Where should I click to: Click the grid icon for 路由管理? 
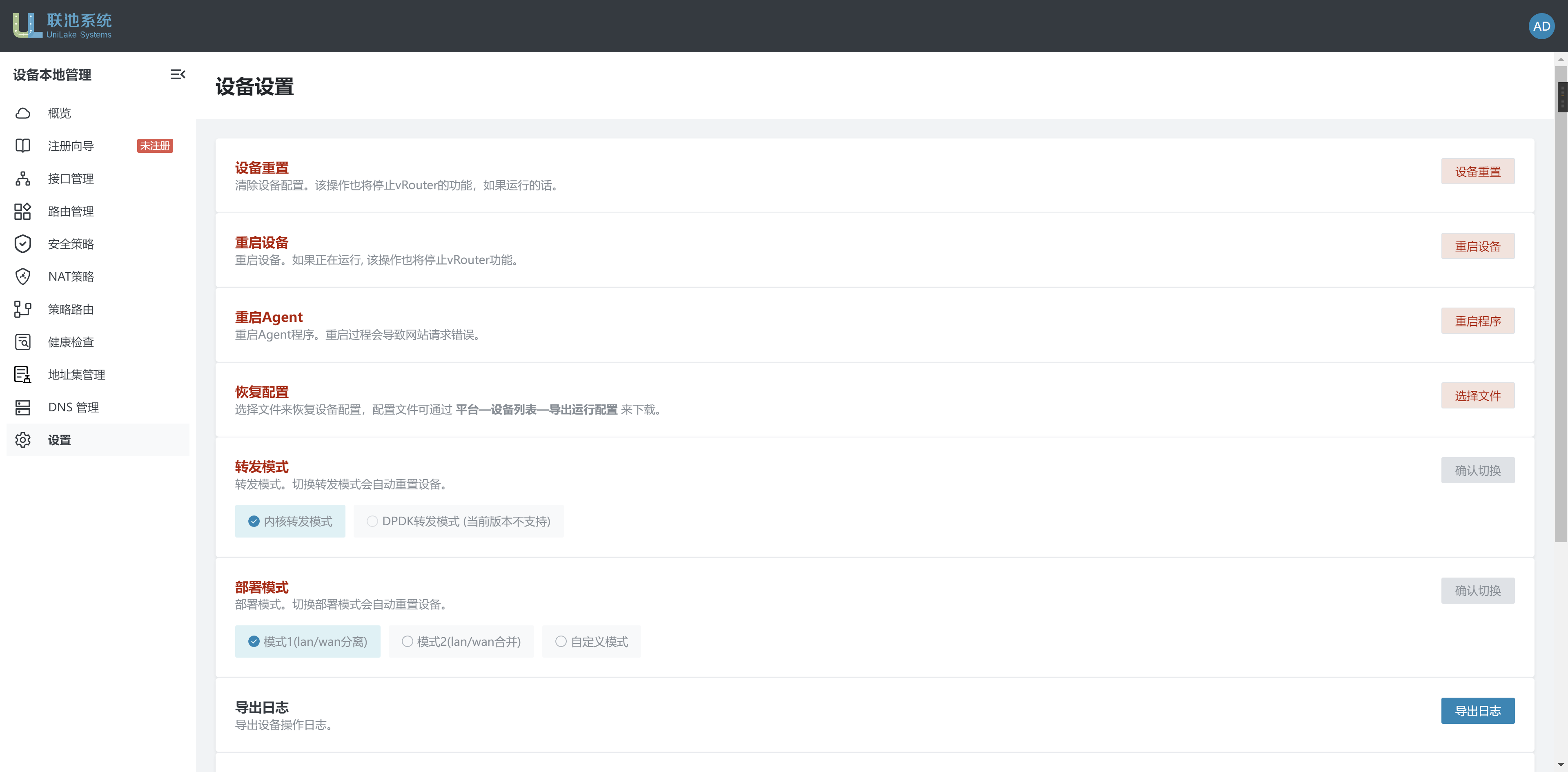tap(22, 211)
